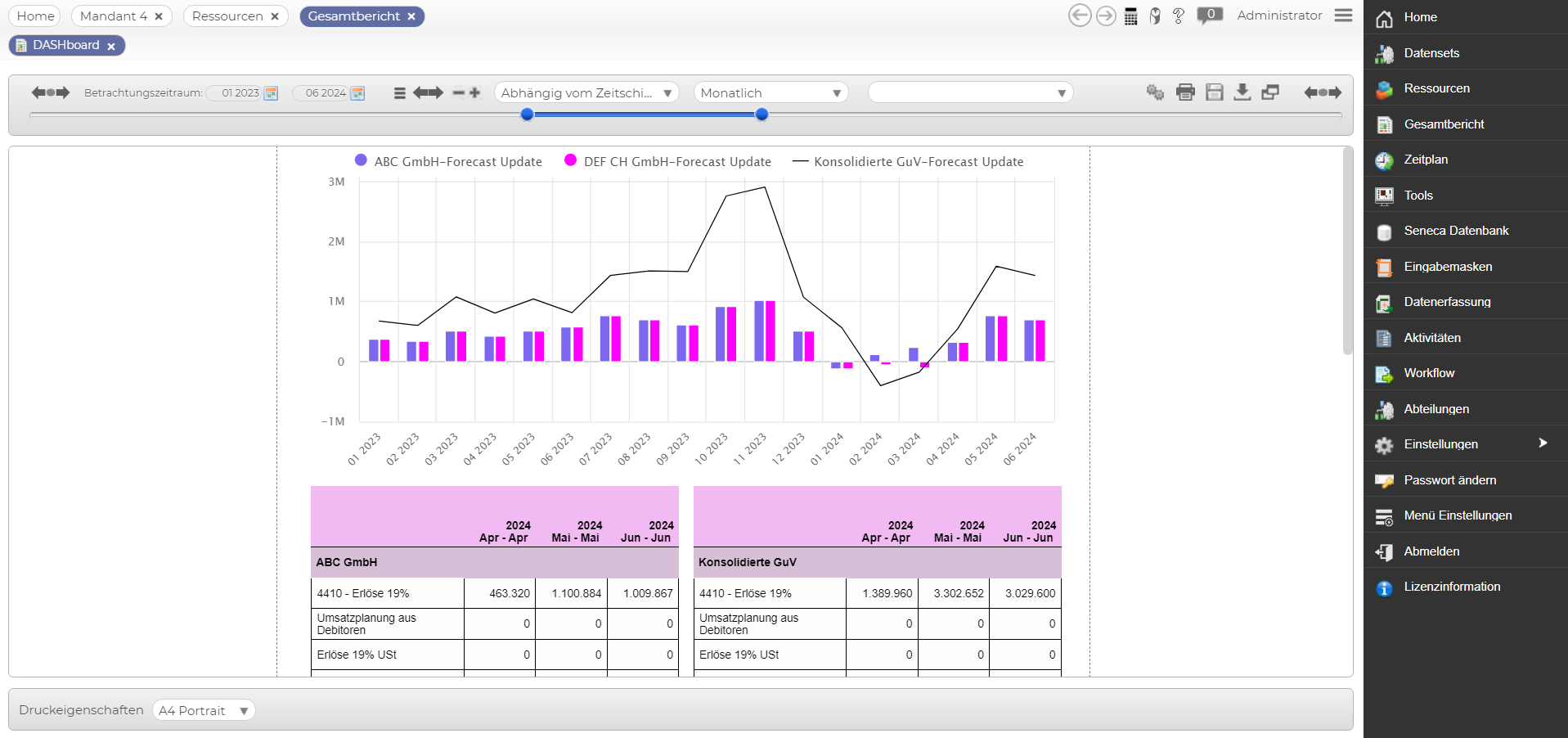Click the penguin icon in the top bar

pos(1155,16)
